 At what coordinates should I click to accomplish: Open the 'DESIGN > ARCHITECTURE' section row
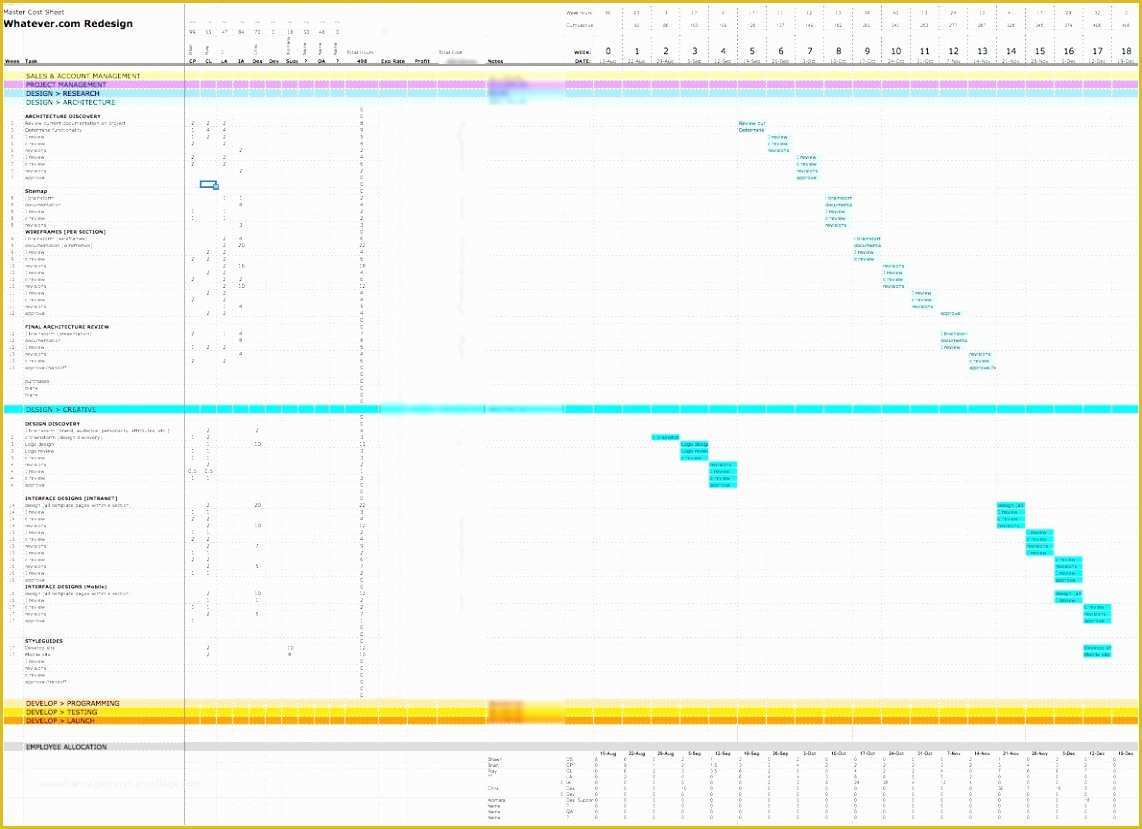[x=571, y=102]
